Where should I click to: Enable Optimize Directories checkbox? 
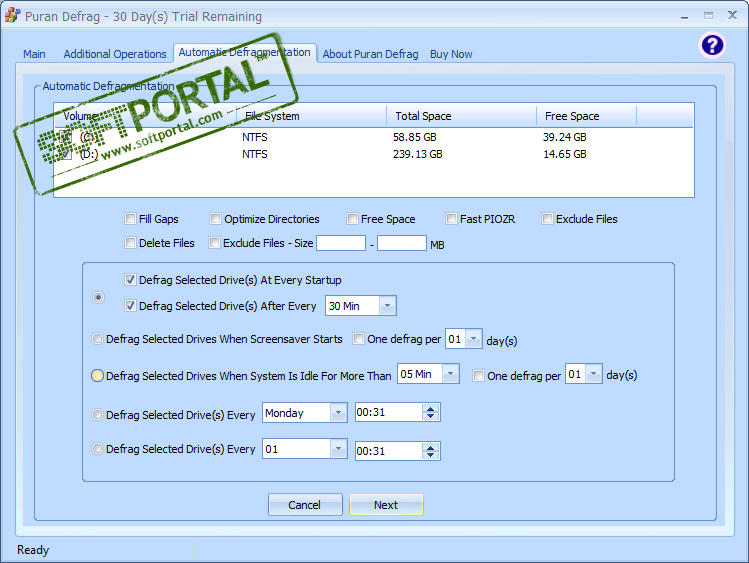(215, 219)
